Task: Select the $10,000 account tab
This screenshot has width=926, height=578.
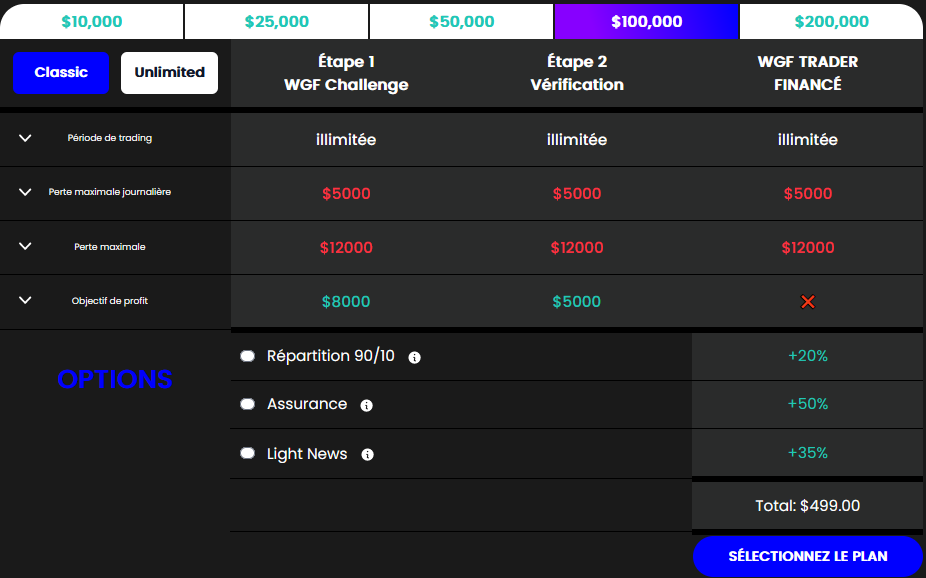Action: (x=92, y=21)
